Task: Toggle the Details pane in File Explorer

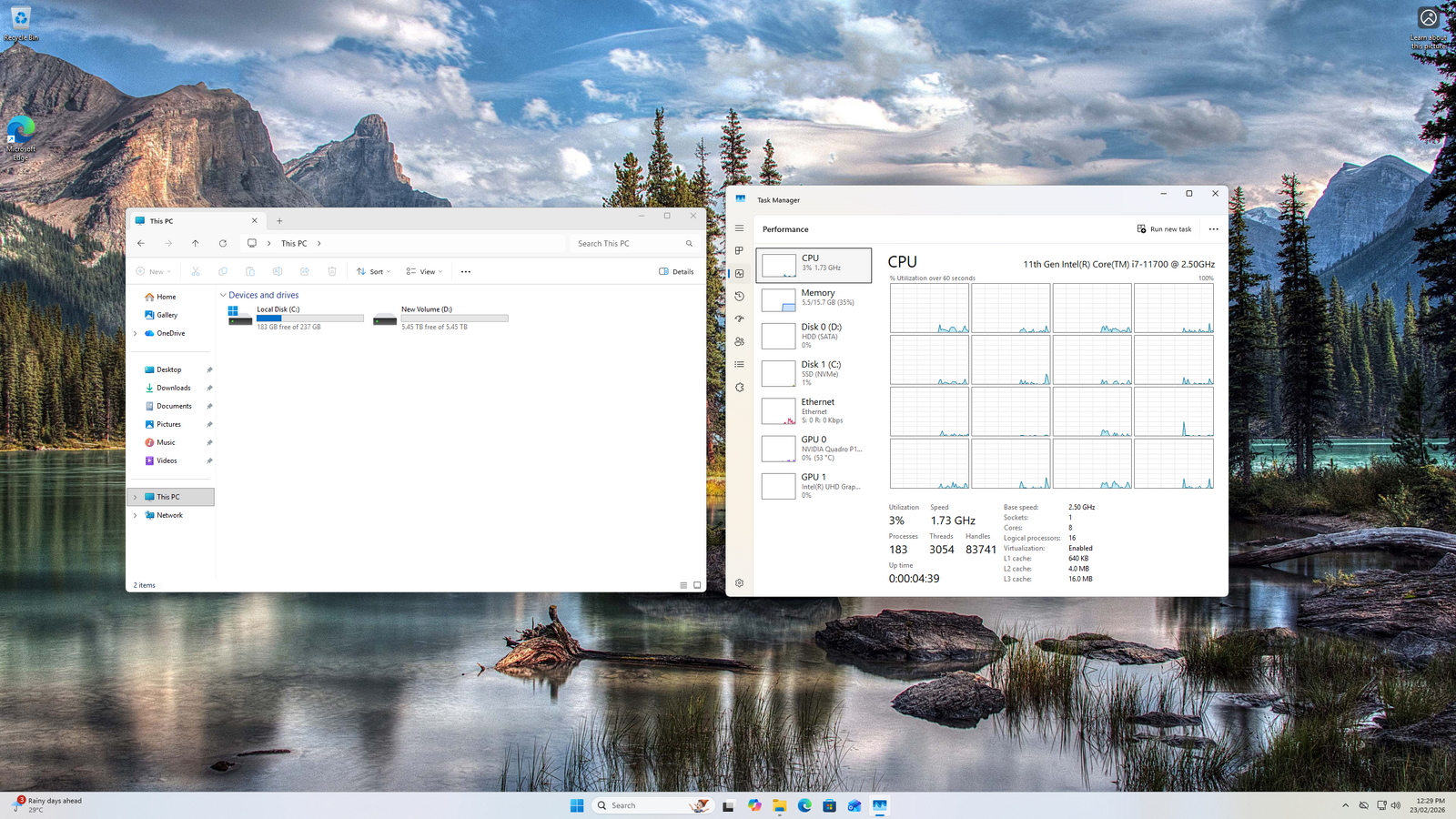Action: [x=676, y=271]
